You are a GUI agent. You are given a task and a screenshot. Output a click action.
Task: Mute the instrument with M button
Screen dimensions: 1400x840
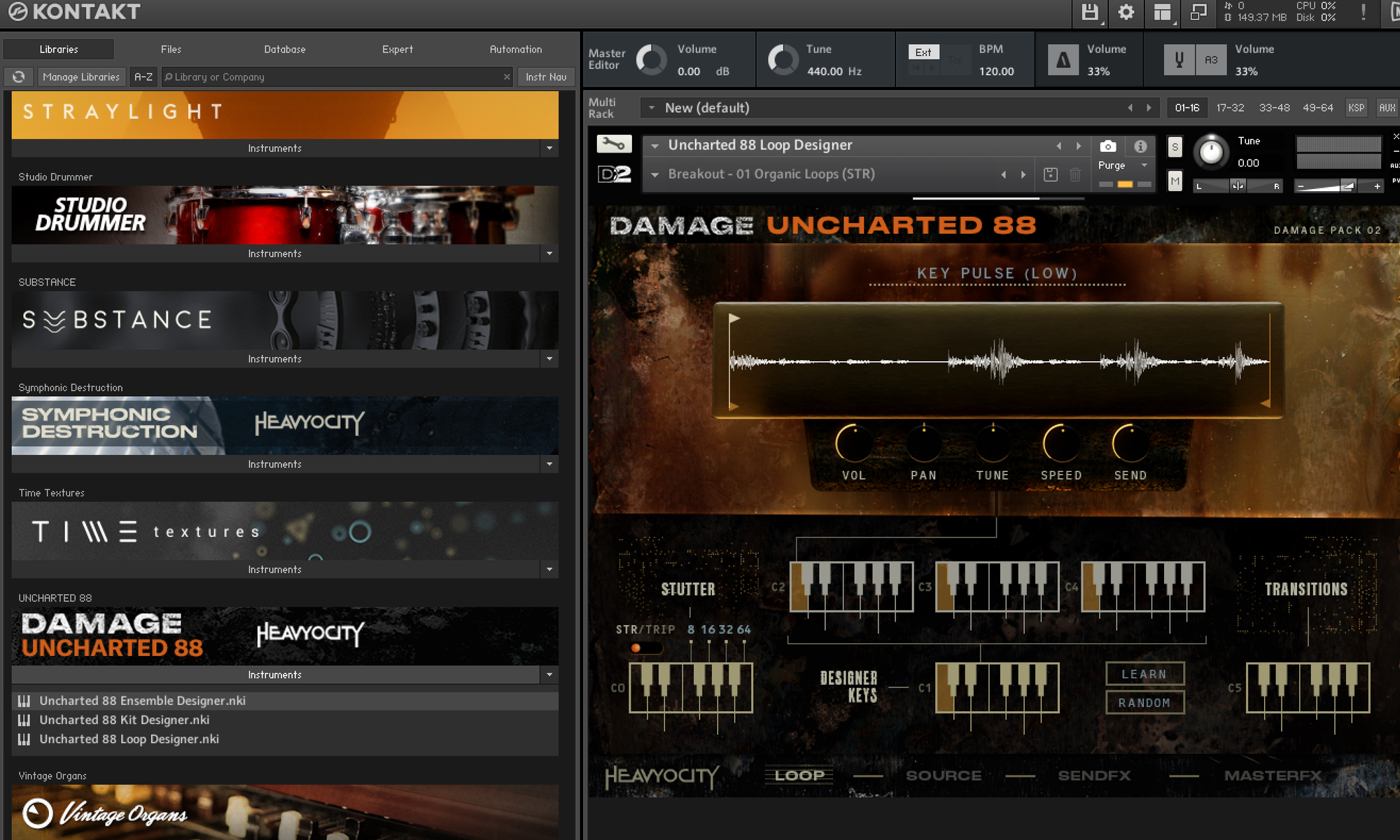tap(1175, 181)
